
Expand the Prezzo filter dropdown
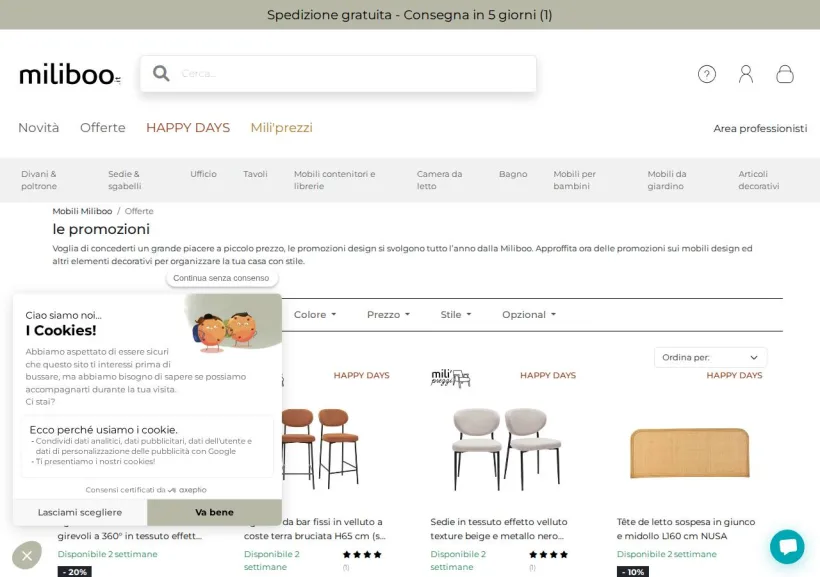click(x=388, y=314)
